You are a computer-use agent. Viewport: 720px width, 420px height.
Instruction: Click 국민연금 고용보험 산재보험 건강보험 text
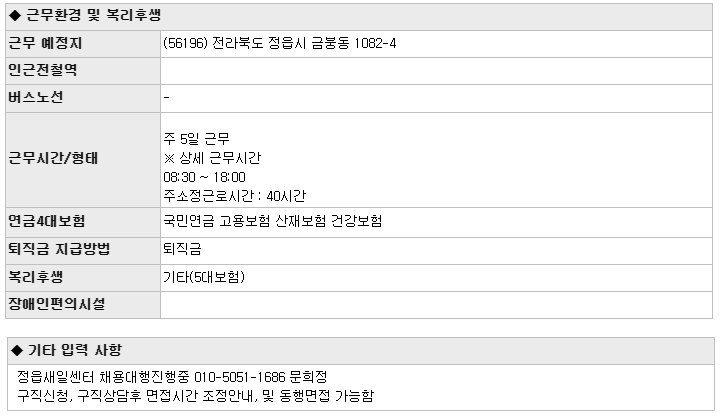[x=273, y=222]
